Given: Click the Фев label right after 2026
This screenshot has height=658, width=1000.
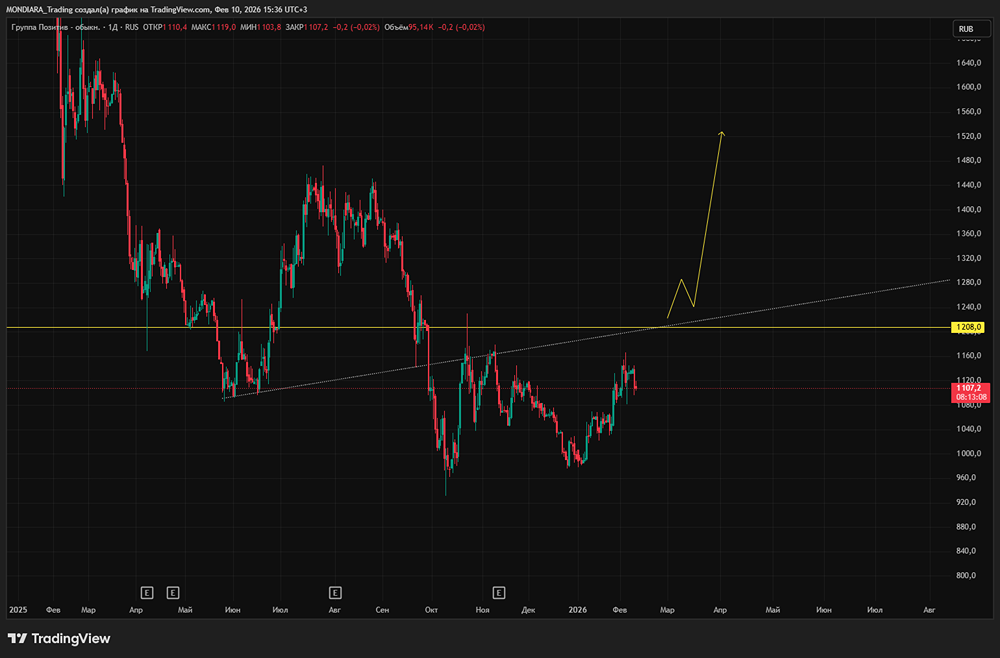Looking at the screenshot, I should click(619, 610).
